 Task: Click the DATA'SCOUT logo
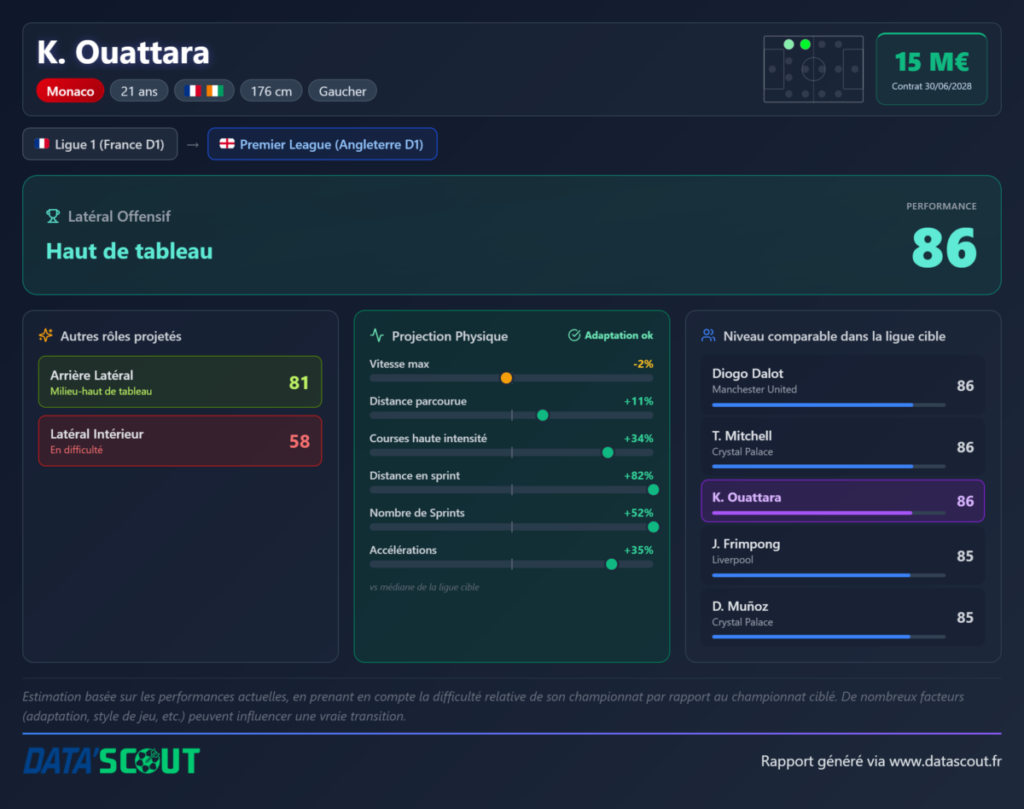pos(112,761)
